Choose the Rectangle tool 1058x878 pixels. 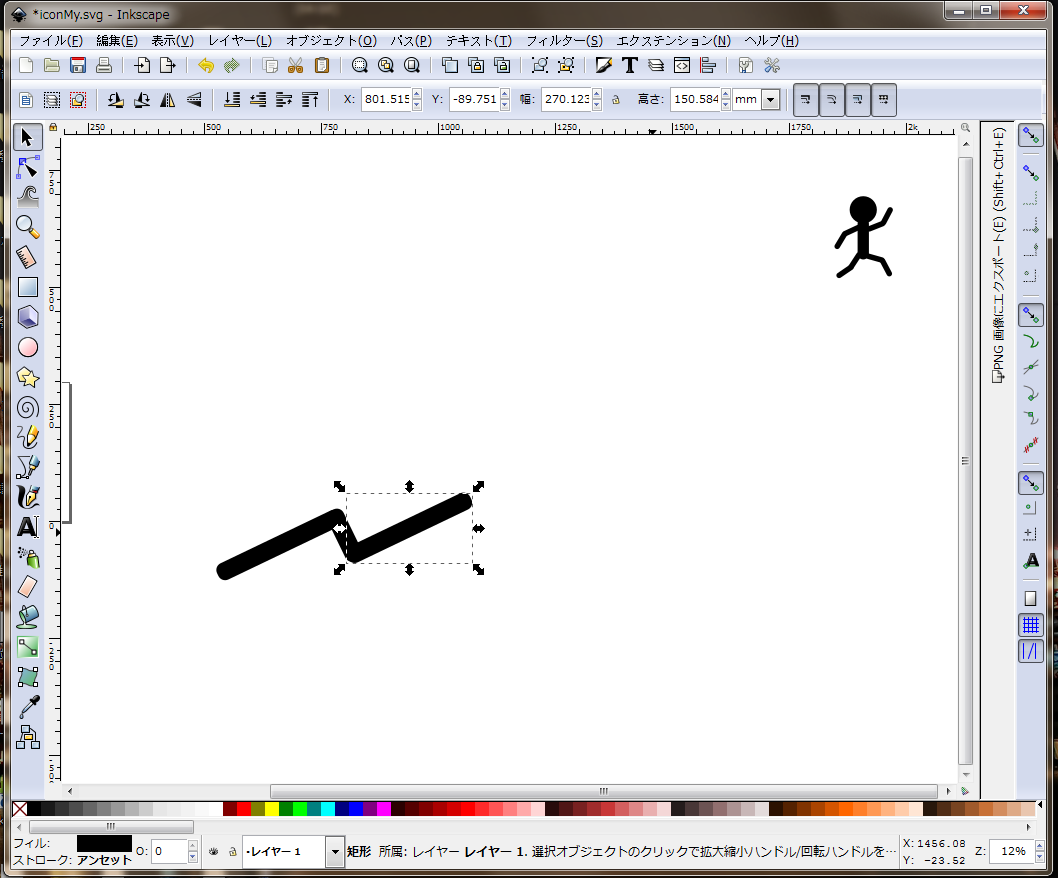[28, 287]
